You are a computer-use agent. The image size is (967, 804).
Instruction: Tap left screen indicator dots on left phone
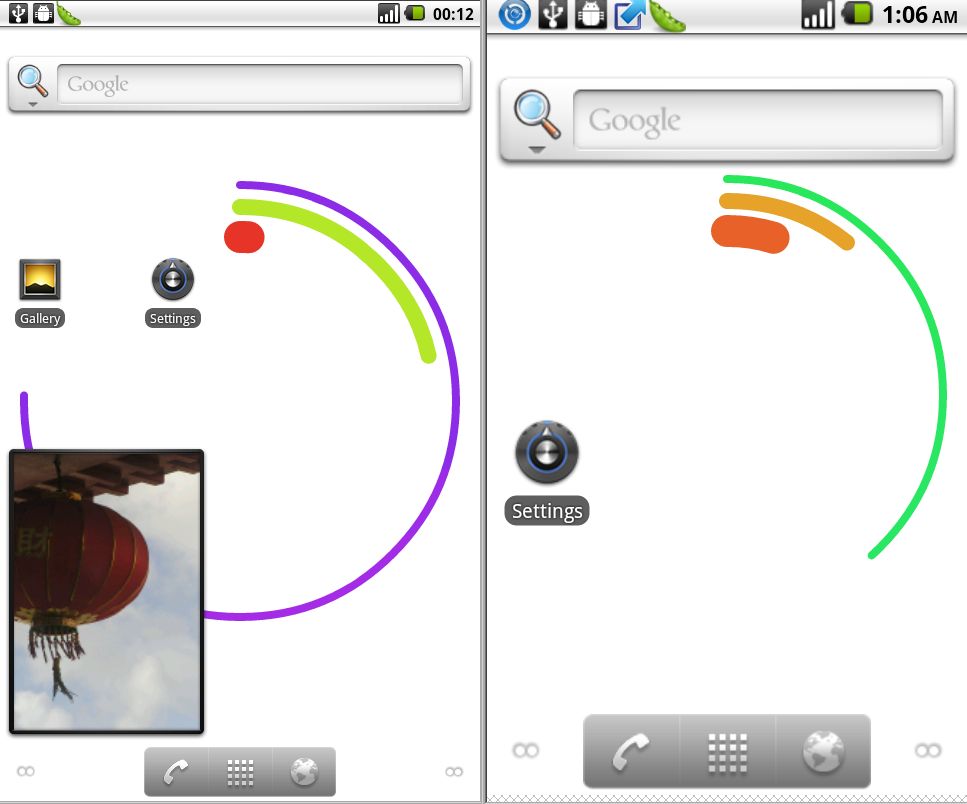(x=26, y=771)
